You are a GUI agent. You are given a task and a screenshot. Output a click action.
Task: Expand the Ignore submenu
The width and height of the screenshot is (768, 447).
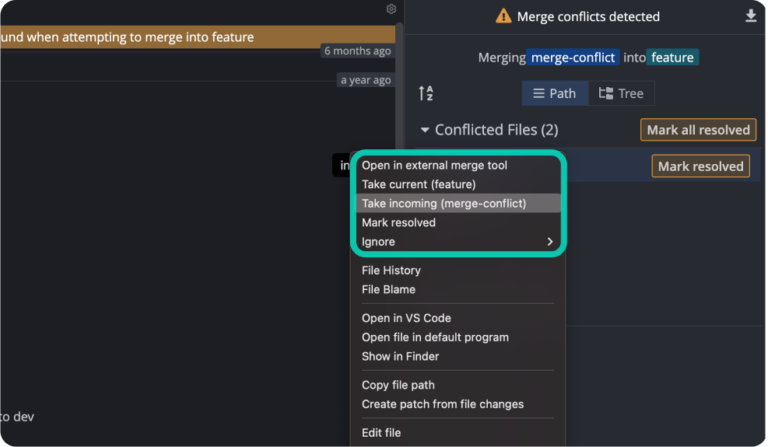[x=549, y=242]
